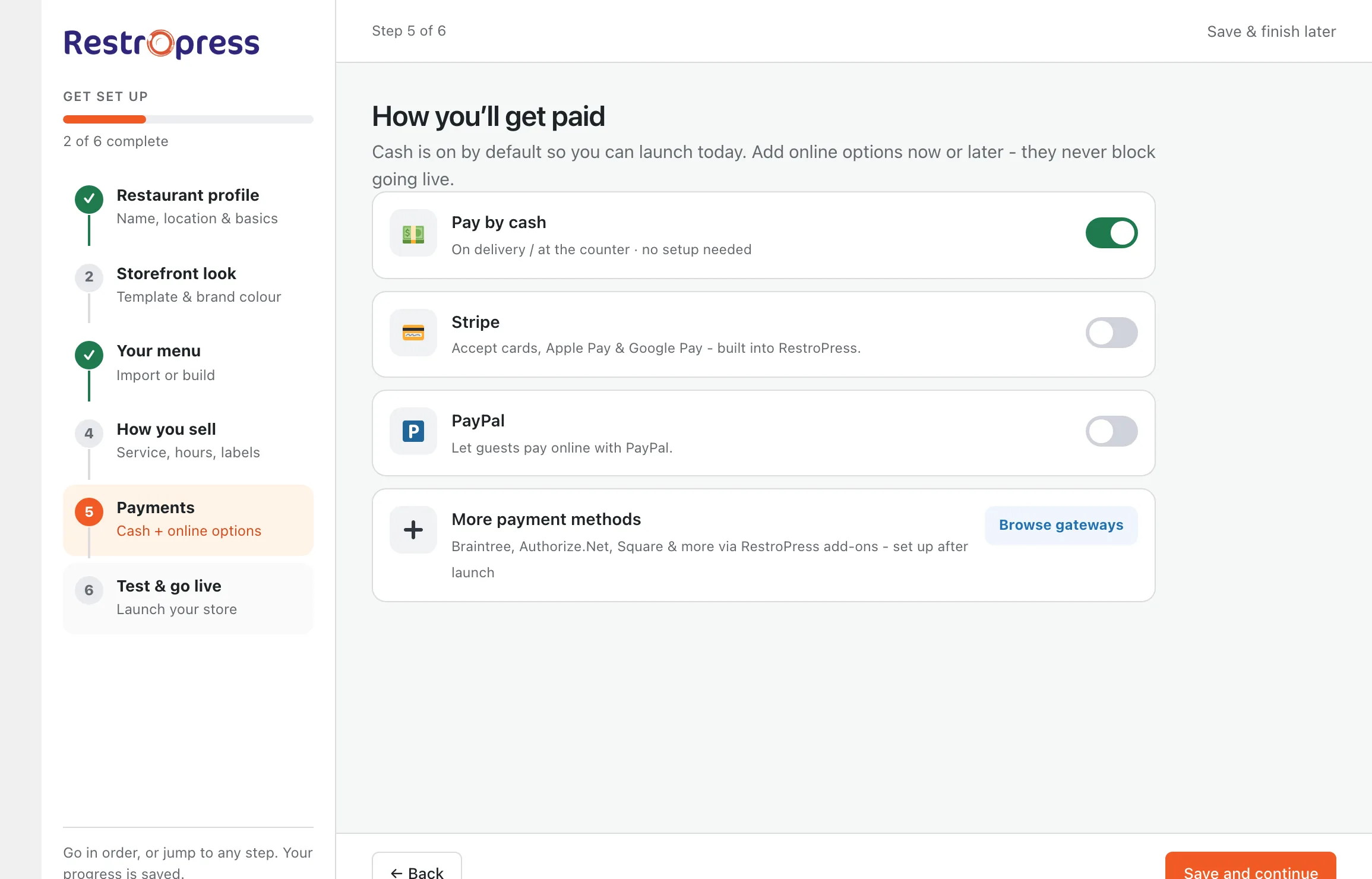The height and width of the screenshot is (879, 1372).
Task: Go to Test & go live step
Action: click(188, 599)
